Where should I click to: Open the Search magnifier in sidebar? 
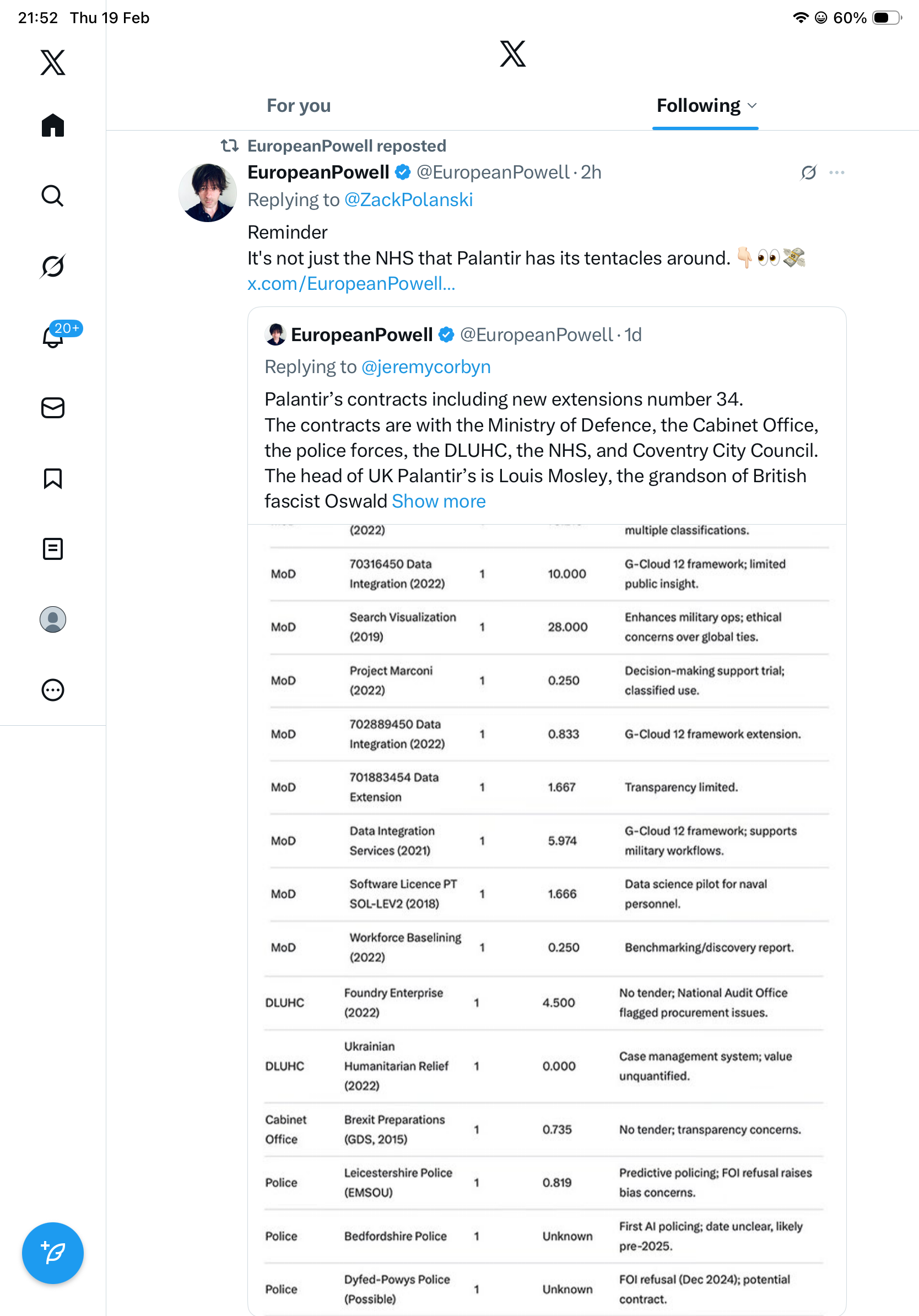click(x=53, y=196)
